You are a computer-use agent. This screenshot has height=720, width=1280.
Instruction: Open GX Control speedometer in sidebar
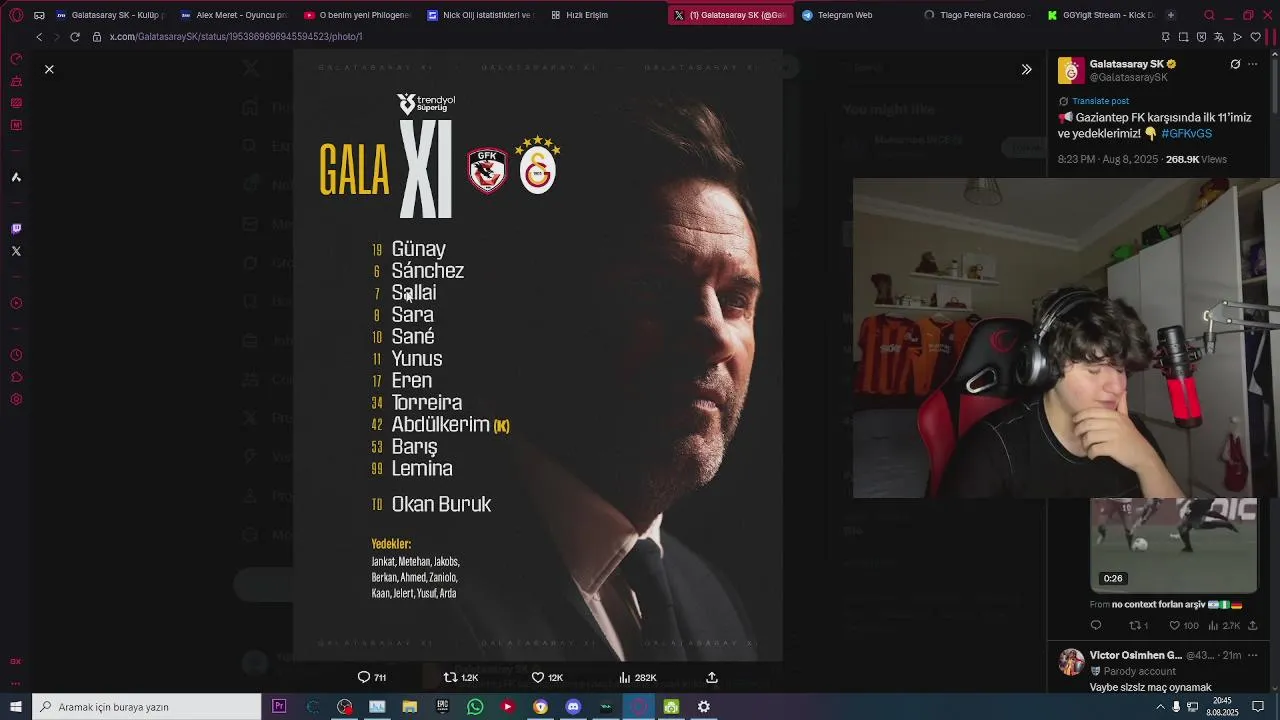pos(16,59)
